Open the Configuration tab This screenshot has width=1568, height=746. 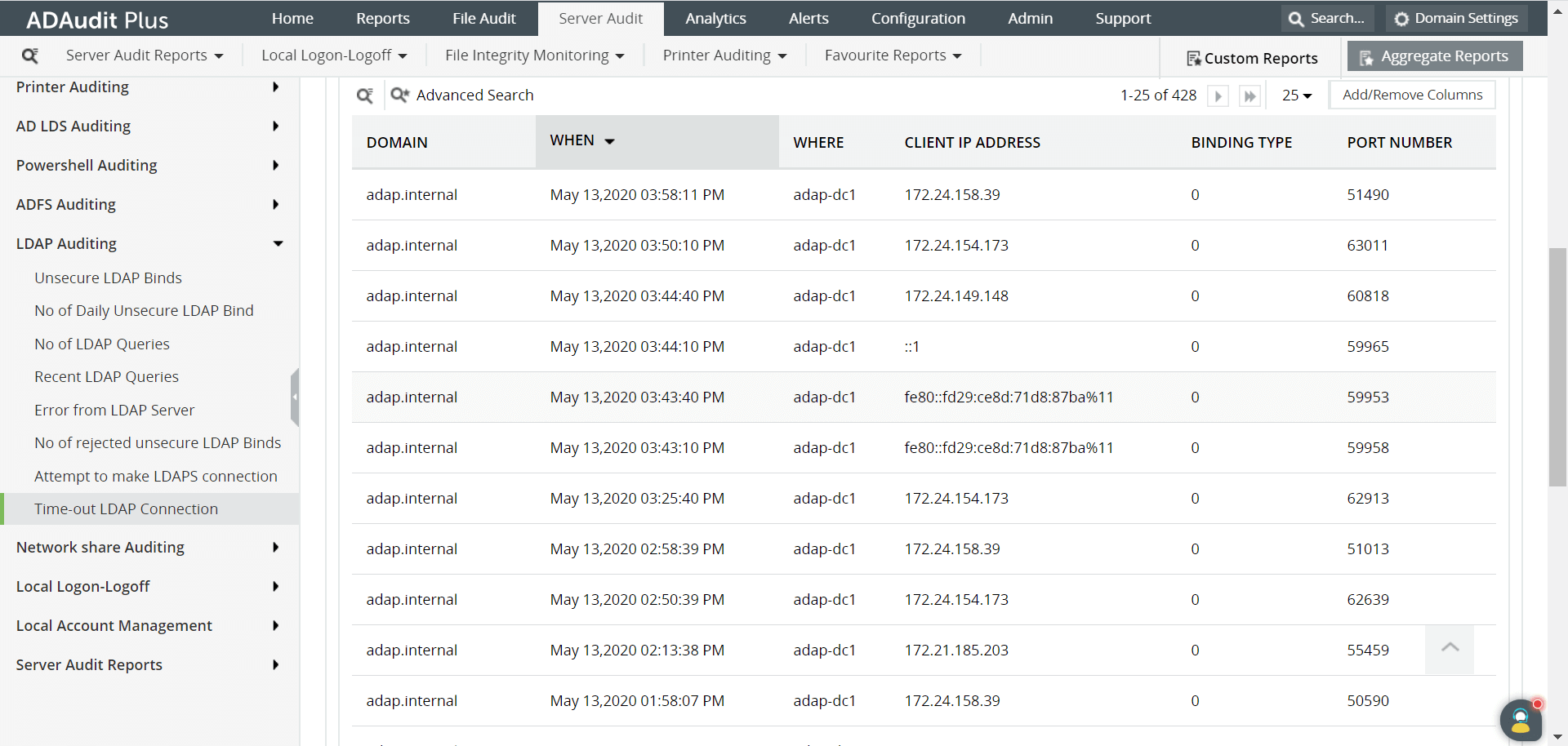click(x=918, y=18)
